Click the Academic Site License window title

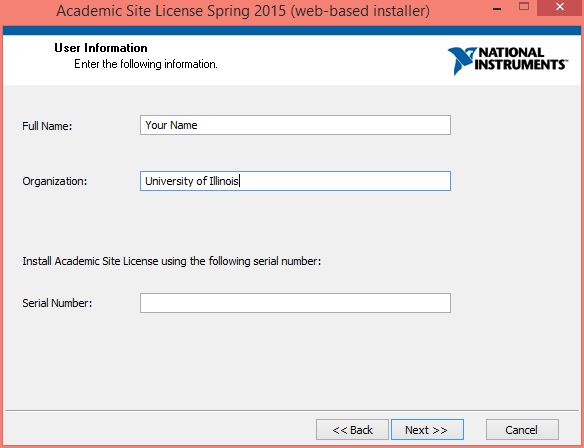coord(243,11)
